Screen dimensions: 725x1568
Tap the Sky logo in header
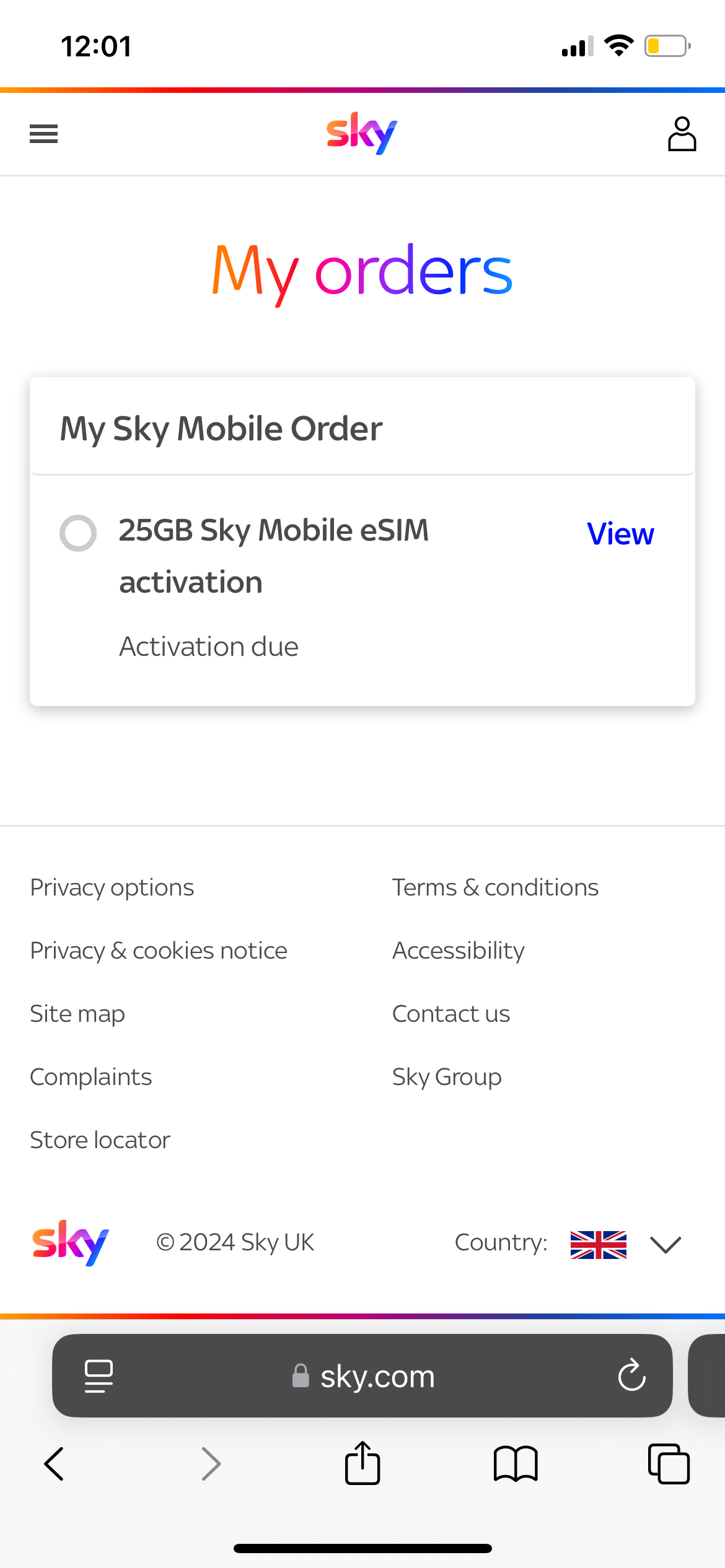pos(362,133)
